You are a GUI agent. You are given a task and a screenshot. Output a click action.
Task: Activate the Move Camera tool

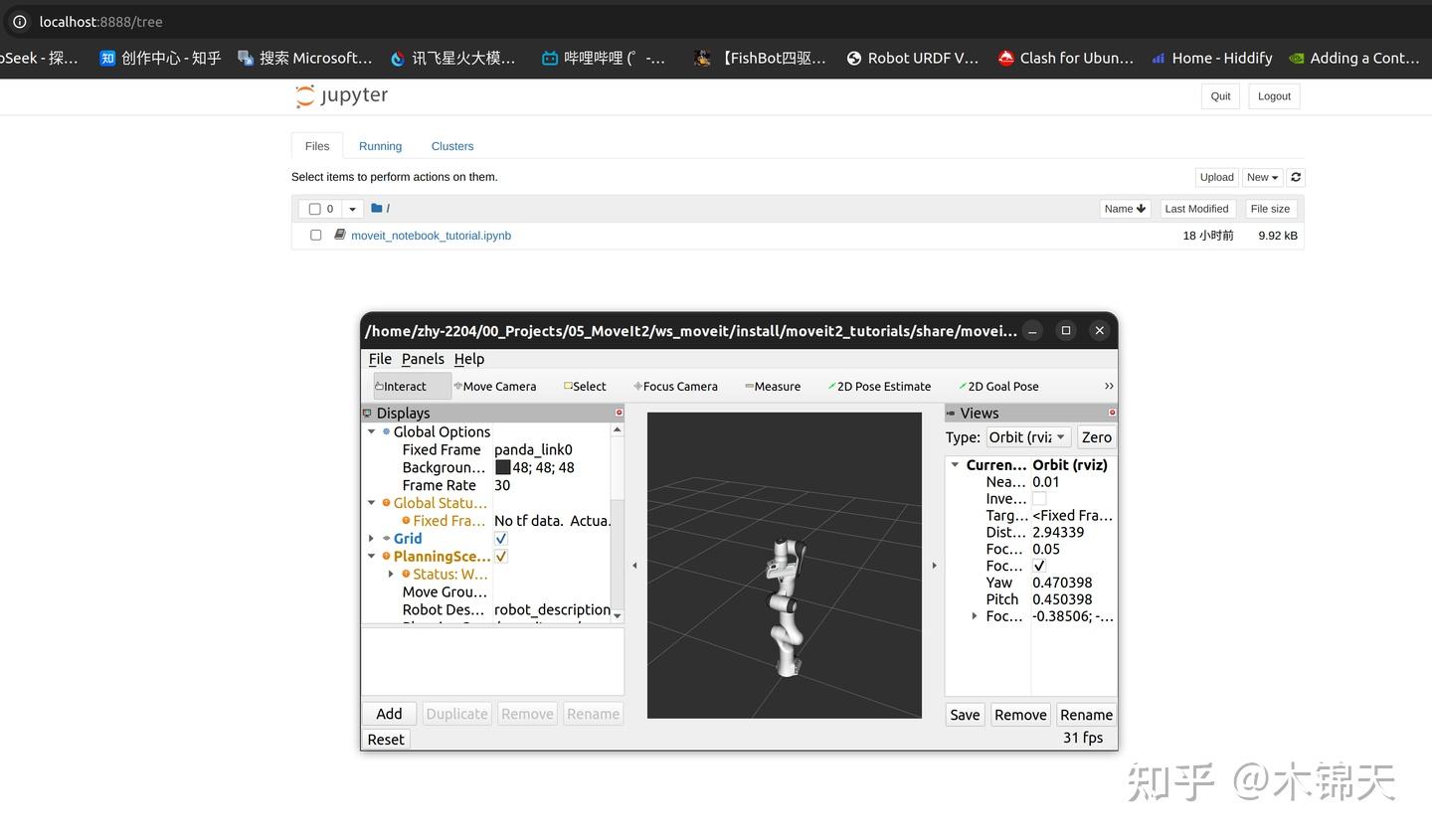[x=495, y=386]
